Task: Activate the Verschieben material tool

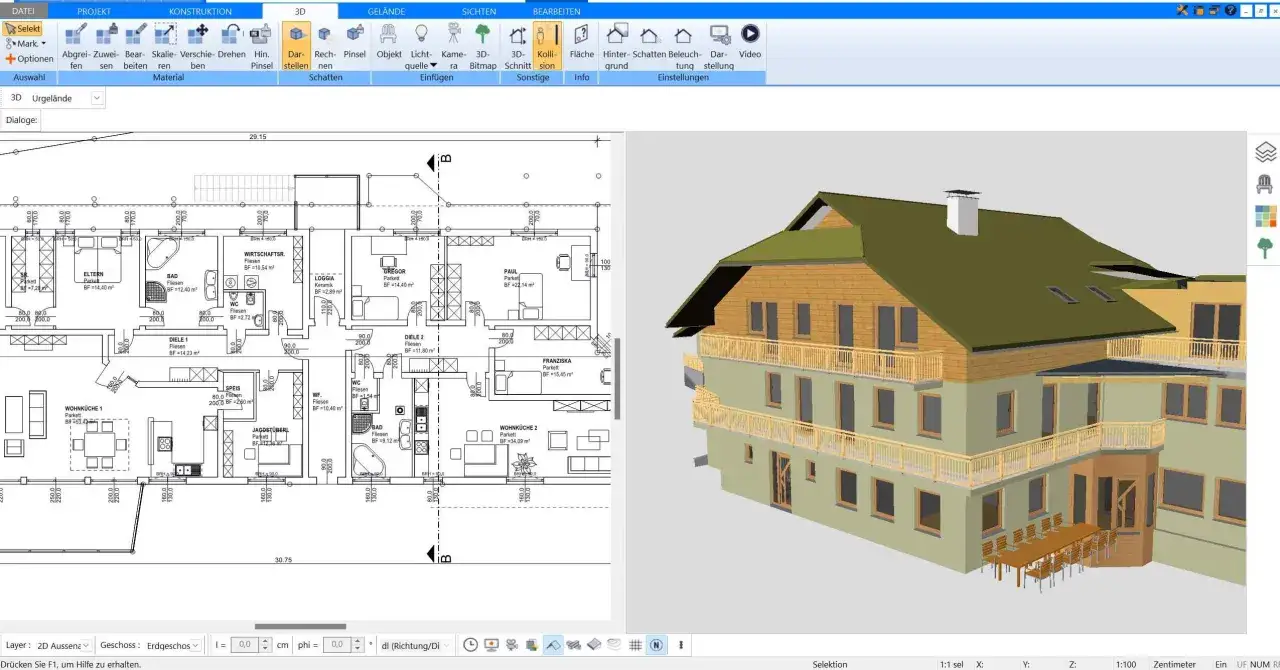Action: (x=197, y=46)
